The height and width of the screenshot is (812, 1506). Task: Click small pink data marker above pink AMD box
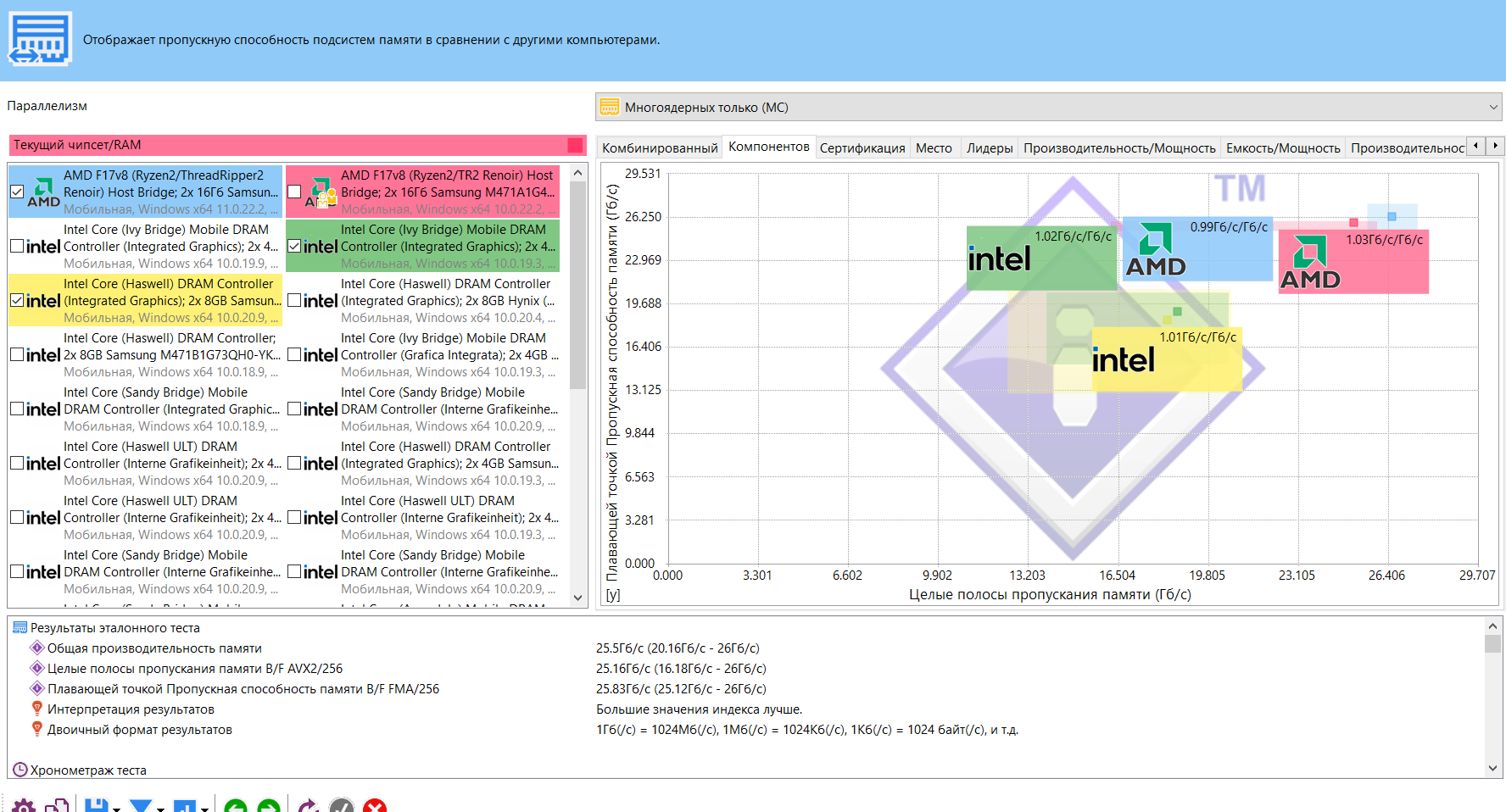(1353, 222)
